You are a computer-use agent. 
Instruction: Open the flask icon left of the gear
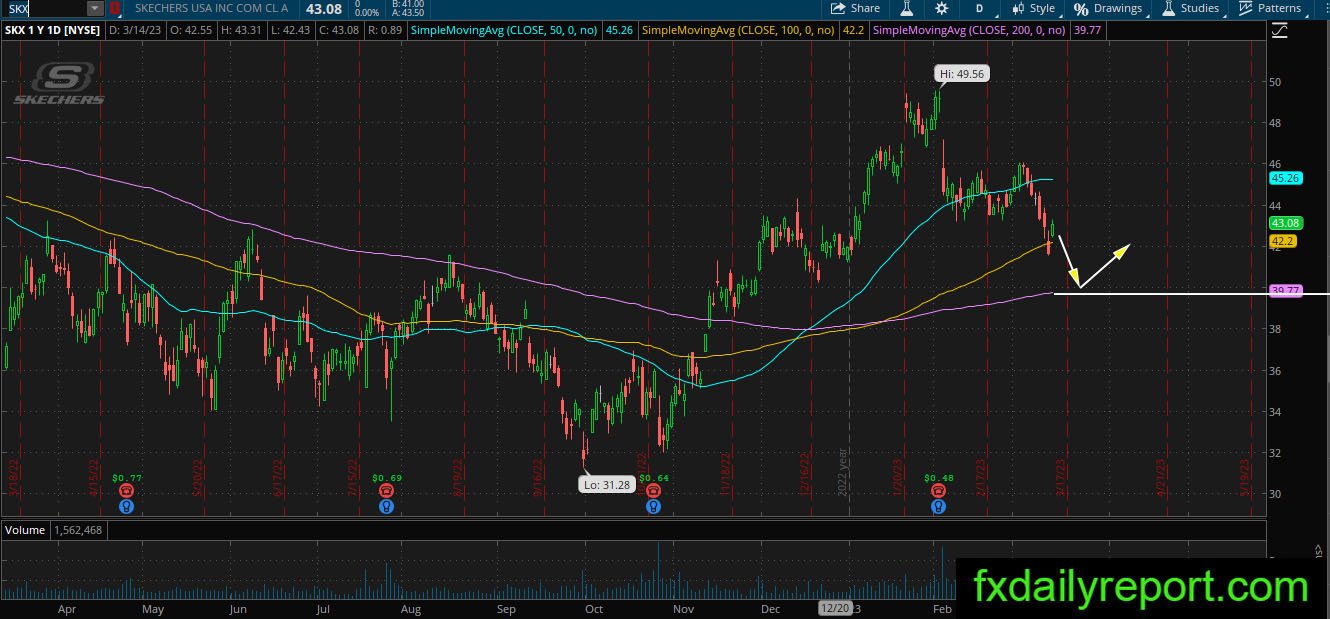907,8
